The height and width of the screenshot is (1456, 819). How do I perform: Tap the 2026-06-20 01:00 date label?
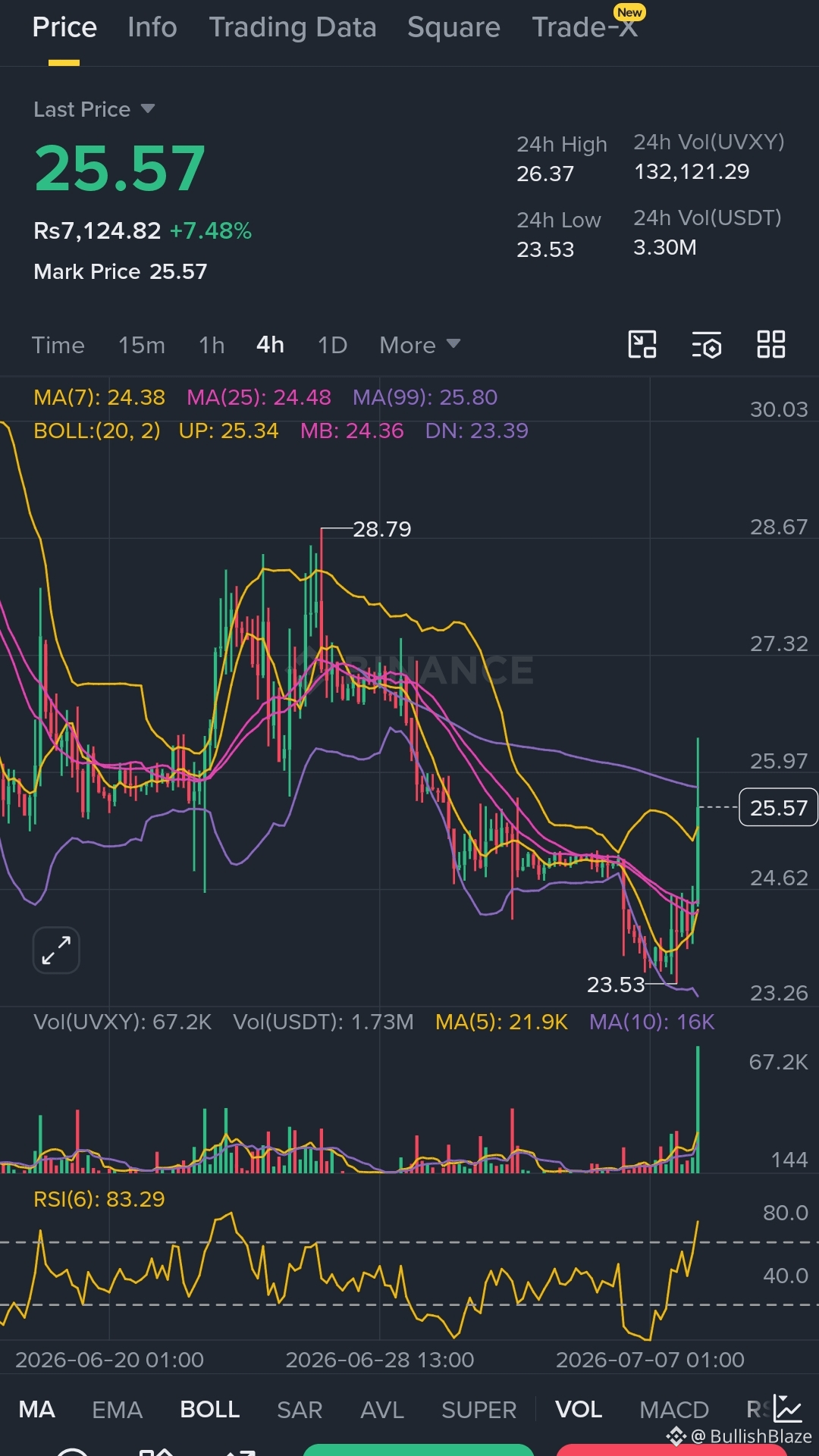coord(110,1360)
